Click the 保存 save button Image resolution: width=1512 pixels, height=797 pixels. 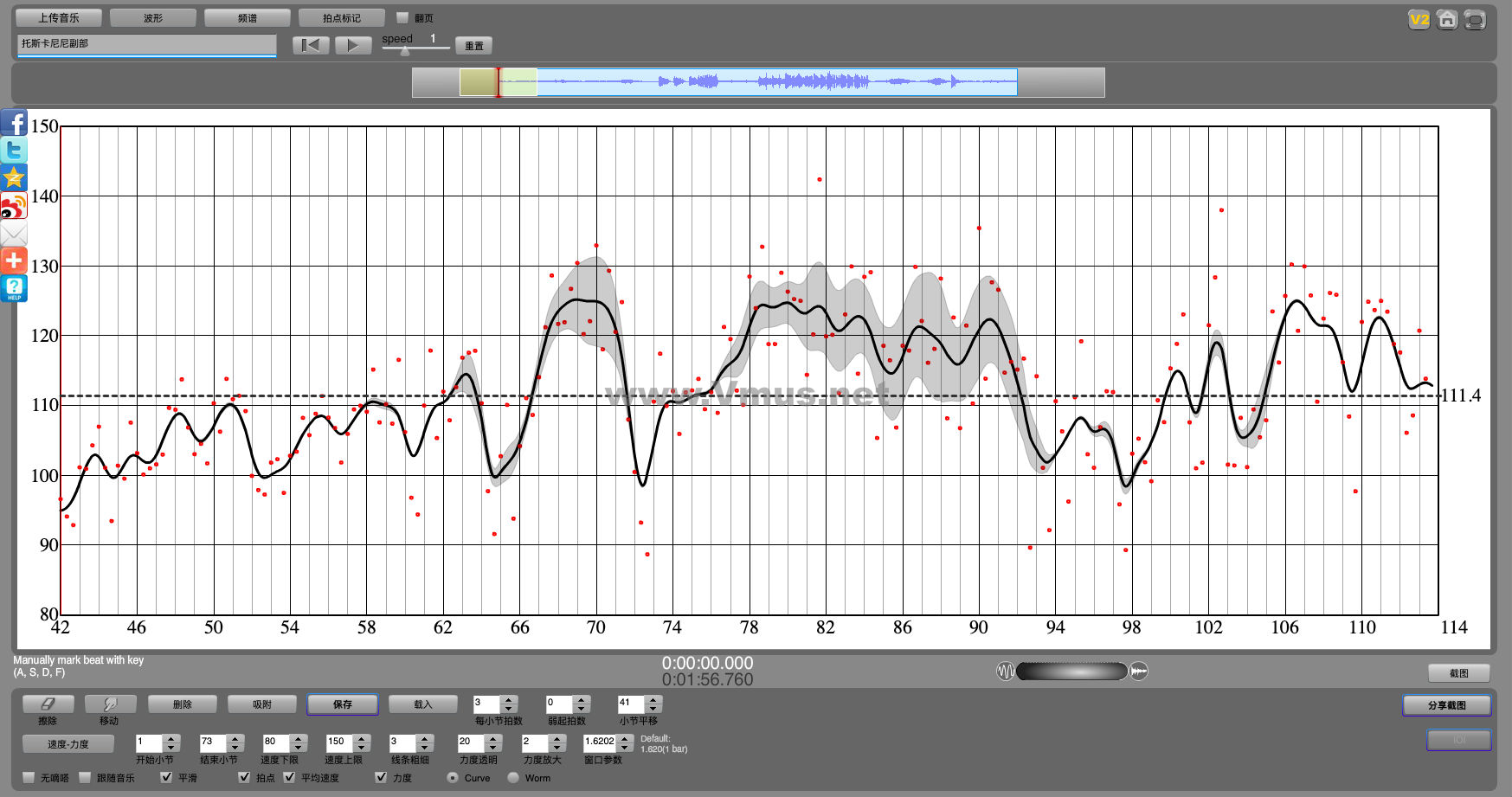(343, 704)
